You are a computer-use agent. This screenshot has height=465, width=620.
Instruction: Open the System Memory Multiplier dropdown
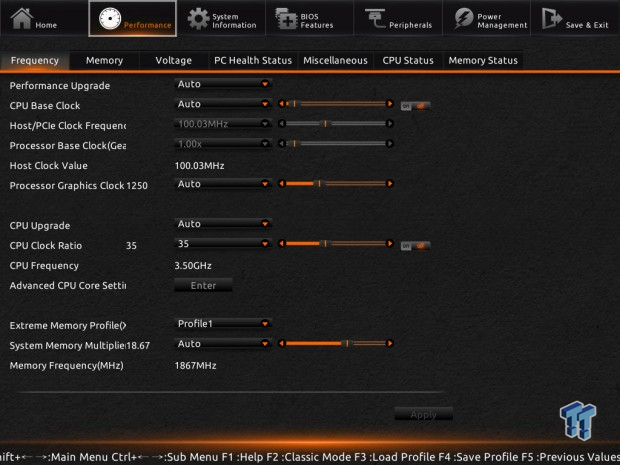click(x=223, y=344)
